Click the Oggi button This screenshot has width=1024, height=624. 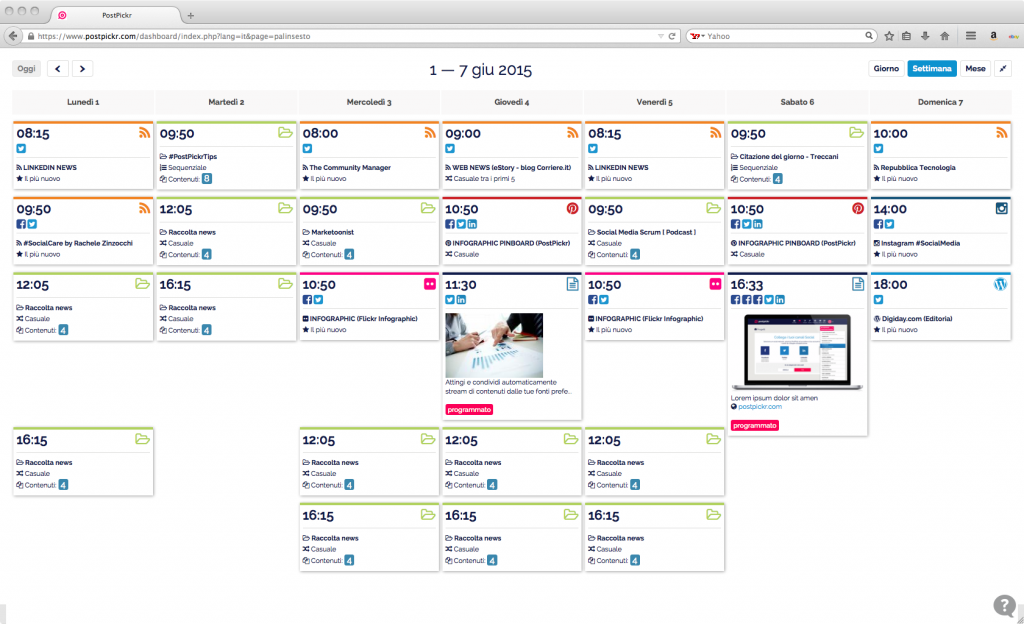27,69
